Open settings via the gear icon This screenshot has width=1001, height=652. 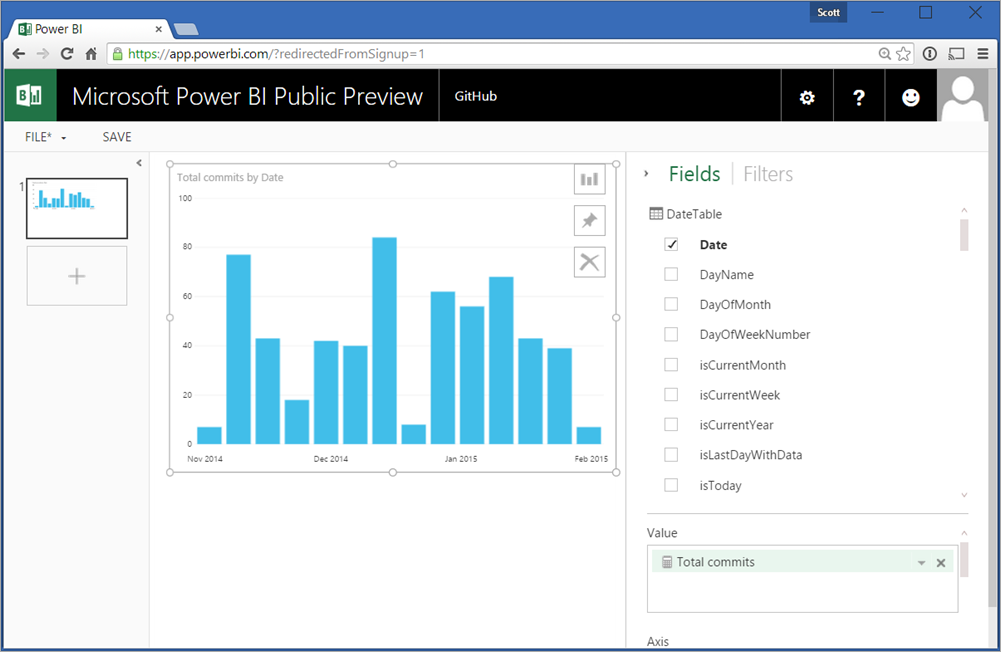coord(807,97)
